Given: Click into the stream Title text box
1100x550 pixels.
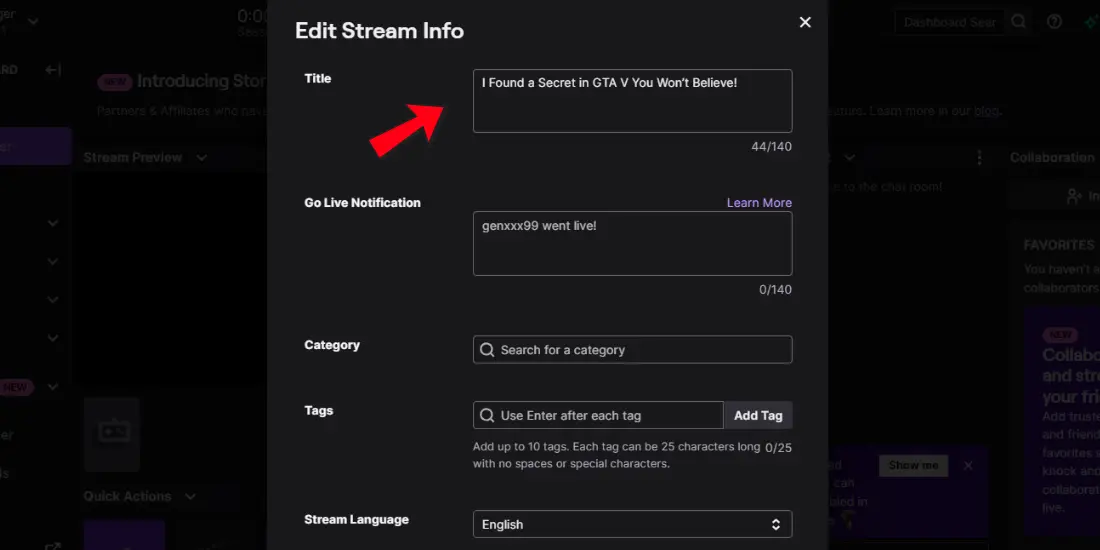Looking at the screenshot, I should [632, 100].
